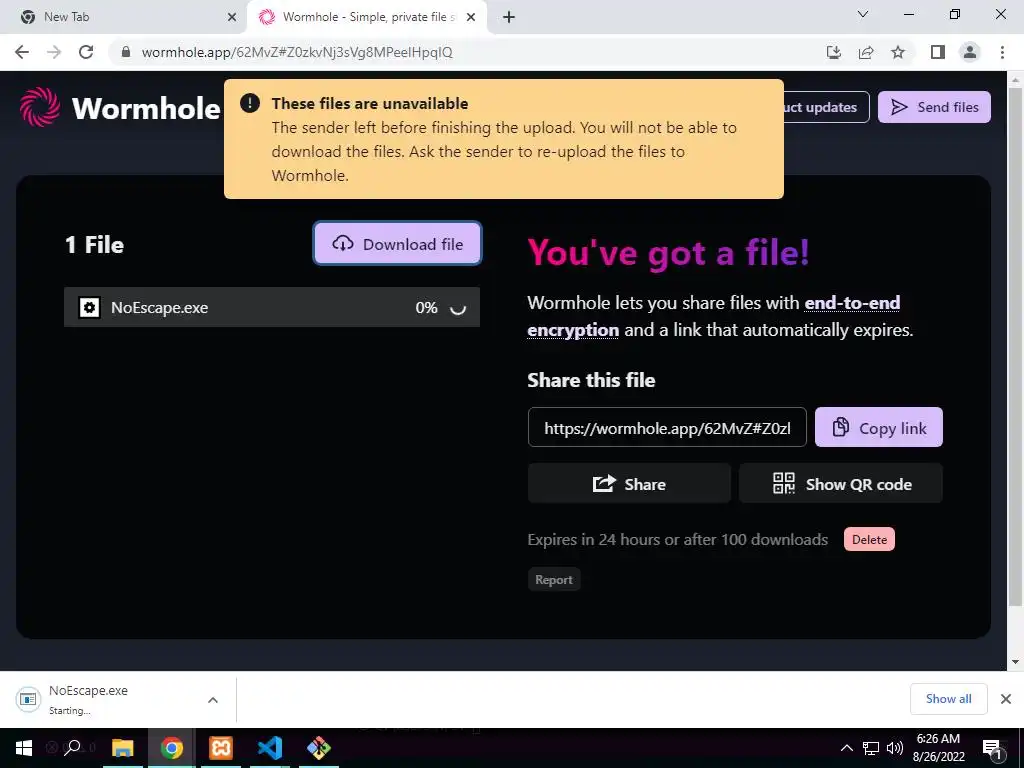Click the address bar URL

point(297,52)
